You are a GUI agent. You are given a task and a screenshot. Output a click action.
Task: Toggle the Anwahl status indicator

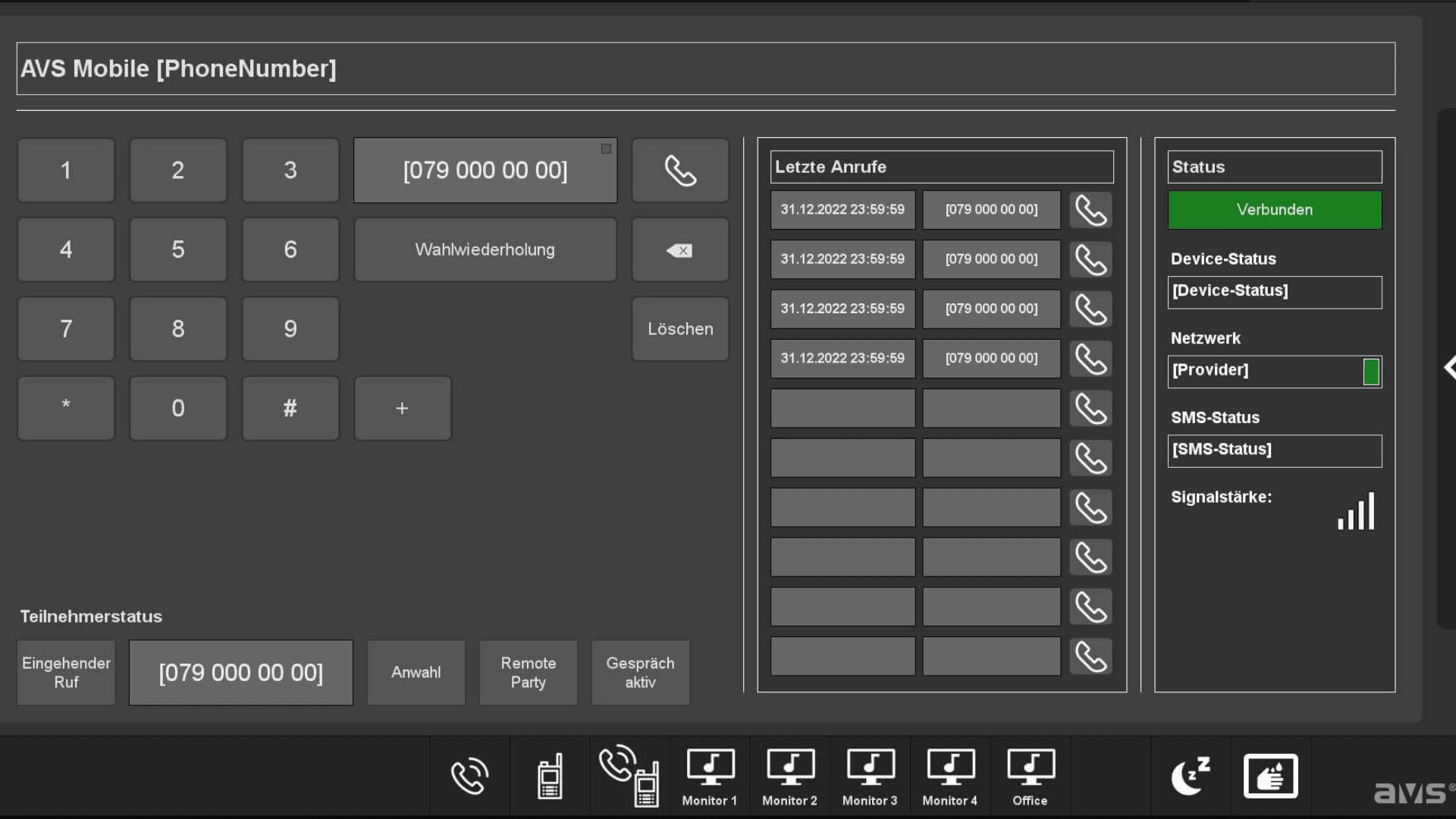(416, 673)
